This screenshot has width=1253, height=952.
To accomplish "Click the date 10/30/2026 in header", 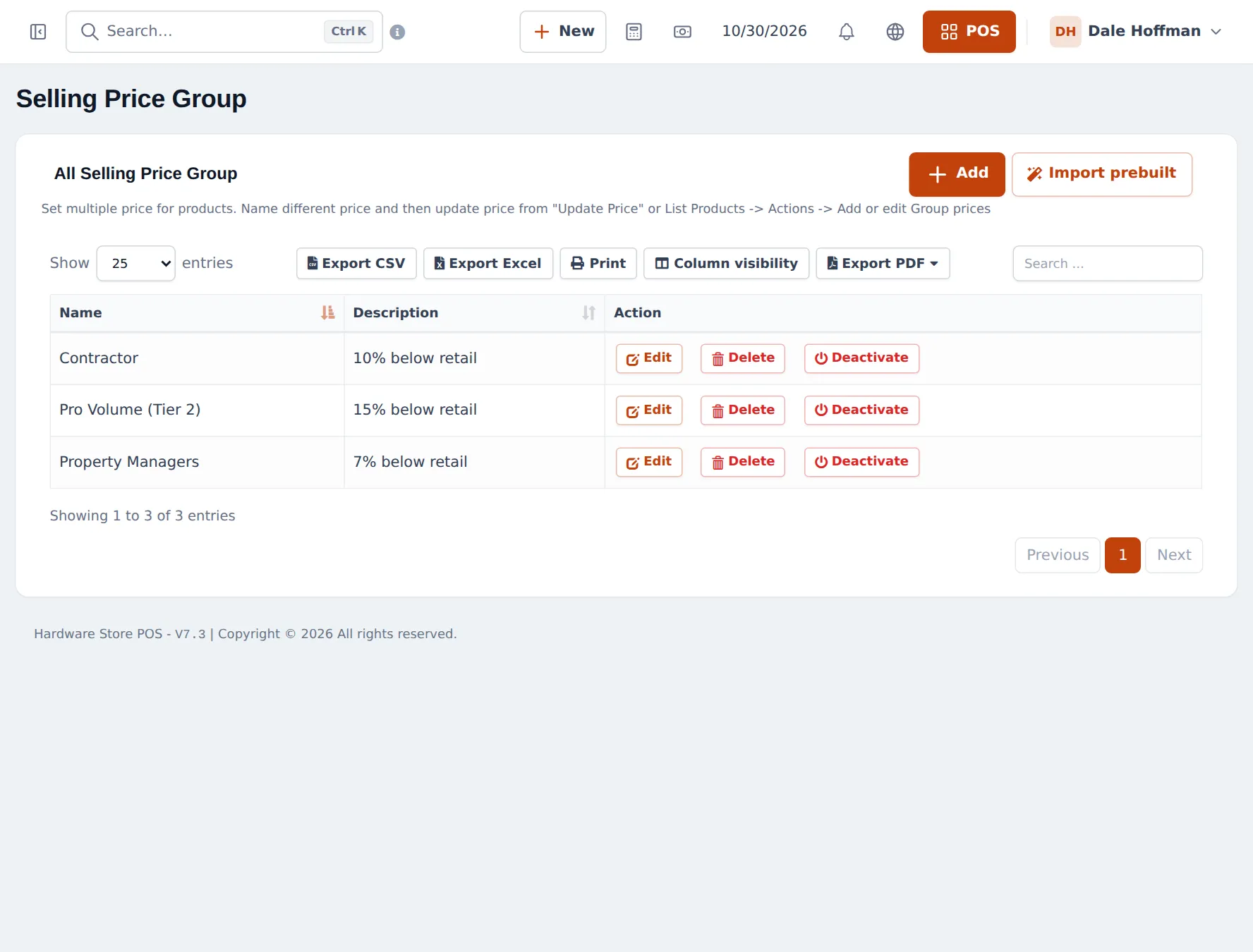I will click(x=764, y=32).
